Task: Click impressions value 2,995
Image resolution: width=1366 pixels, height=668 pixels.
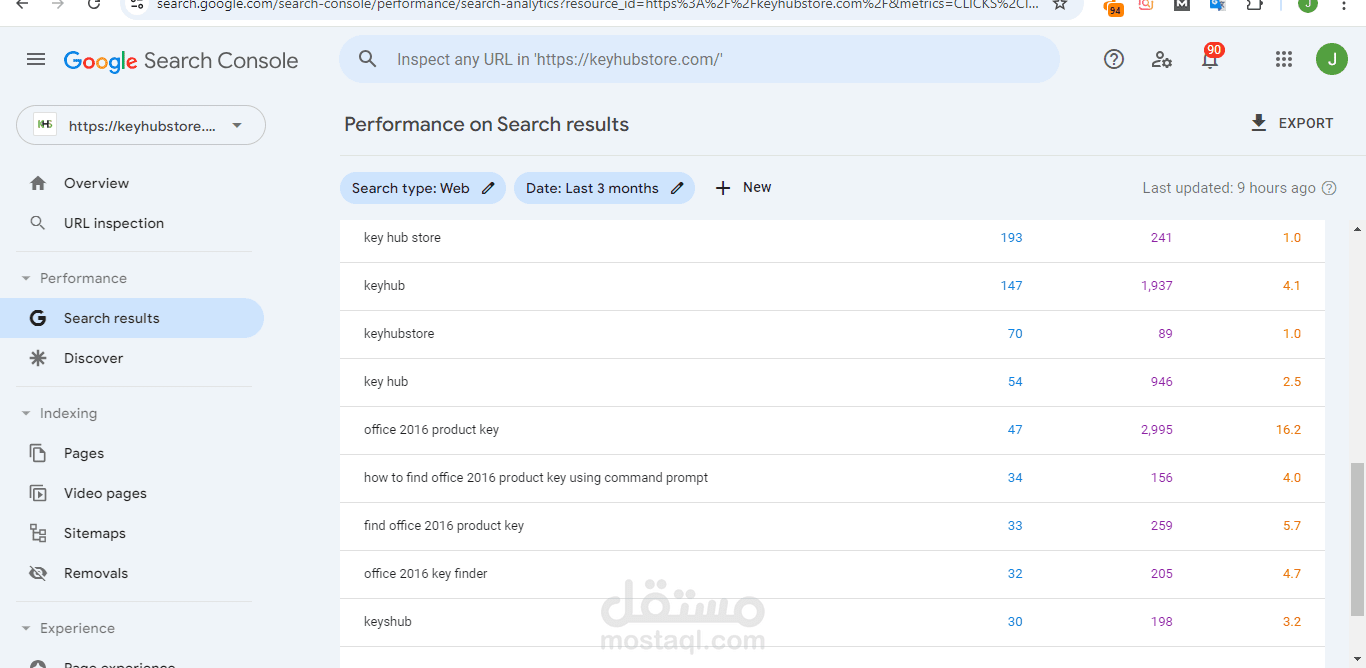Action: click(x=1157, y=430)
